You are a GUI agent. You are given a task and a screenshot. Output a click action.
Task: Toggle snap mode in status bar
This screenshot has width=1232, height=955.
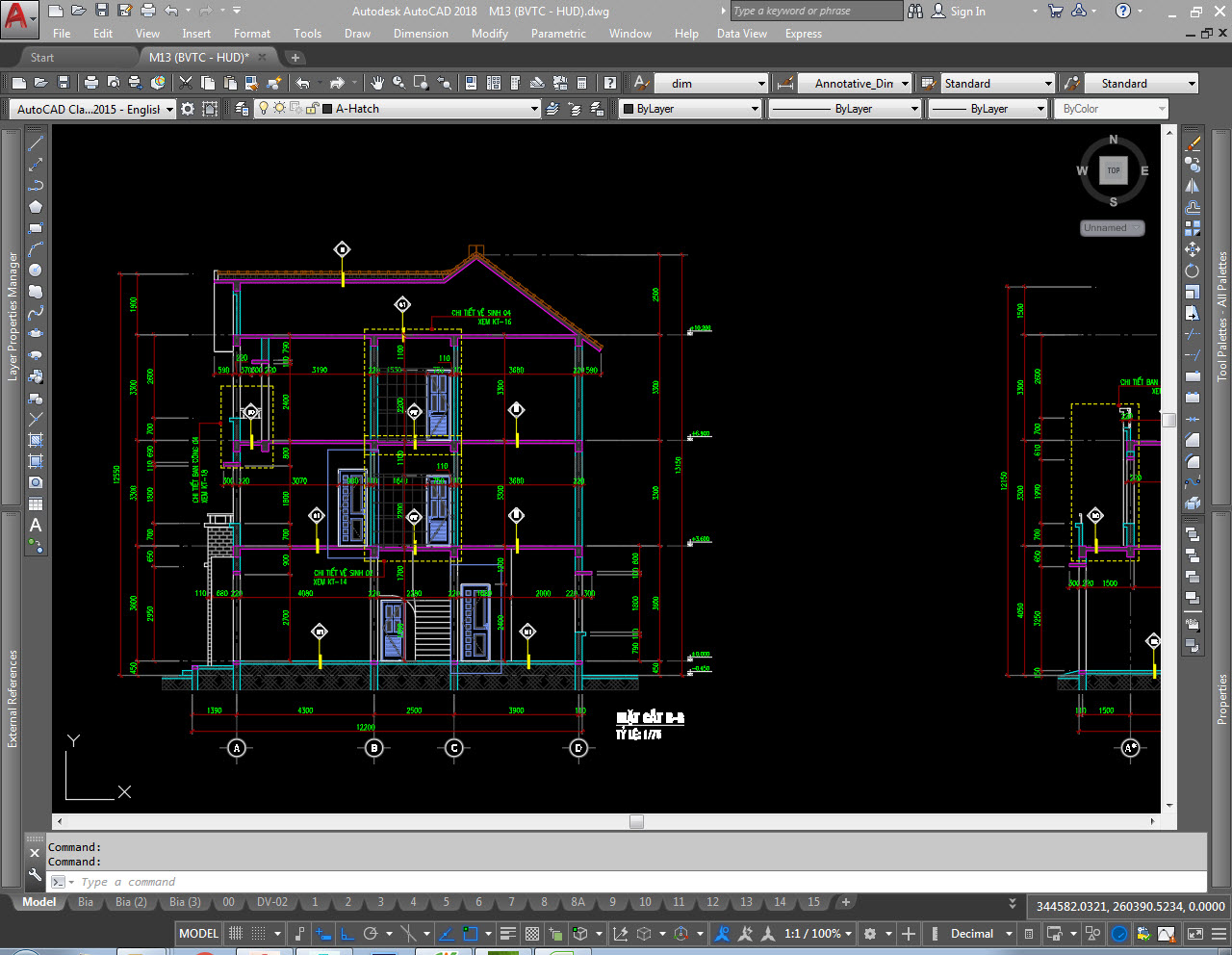tap(258, 933)
